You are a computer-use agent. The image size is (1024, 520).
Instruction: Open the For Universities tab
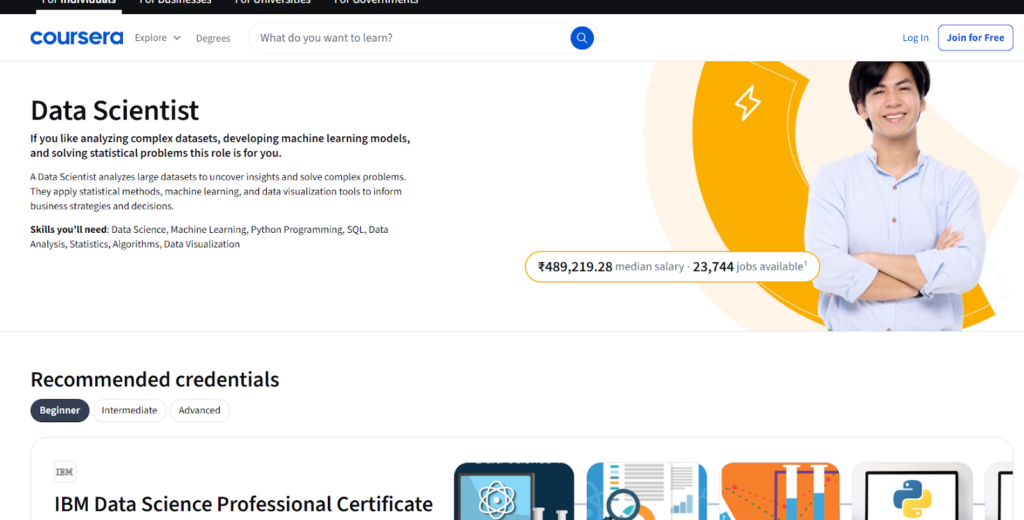(271, 2)
